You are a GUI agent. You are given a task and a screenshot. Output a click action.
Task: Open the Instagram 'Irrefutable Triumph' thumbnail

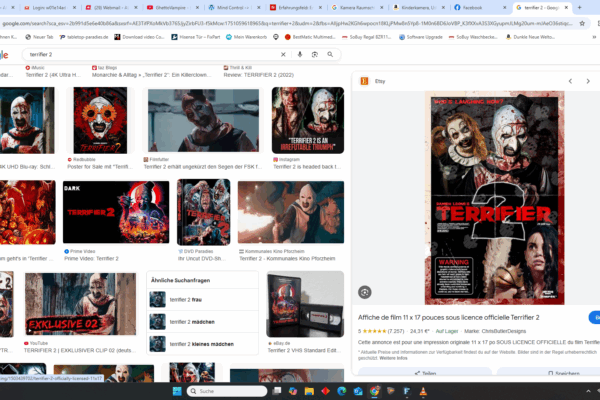[x=308, y=120]
